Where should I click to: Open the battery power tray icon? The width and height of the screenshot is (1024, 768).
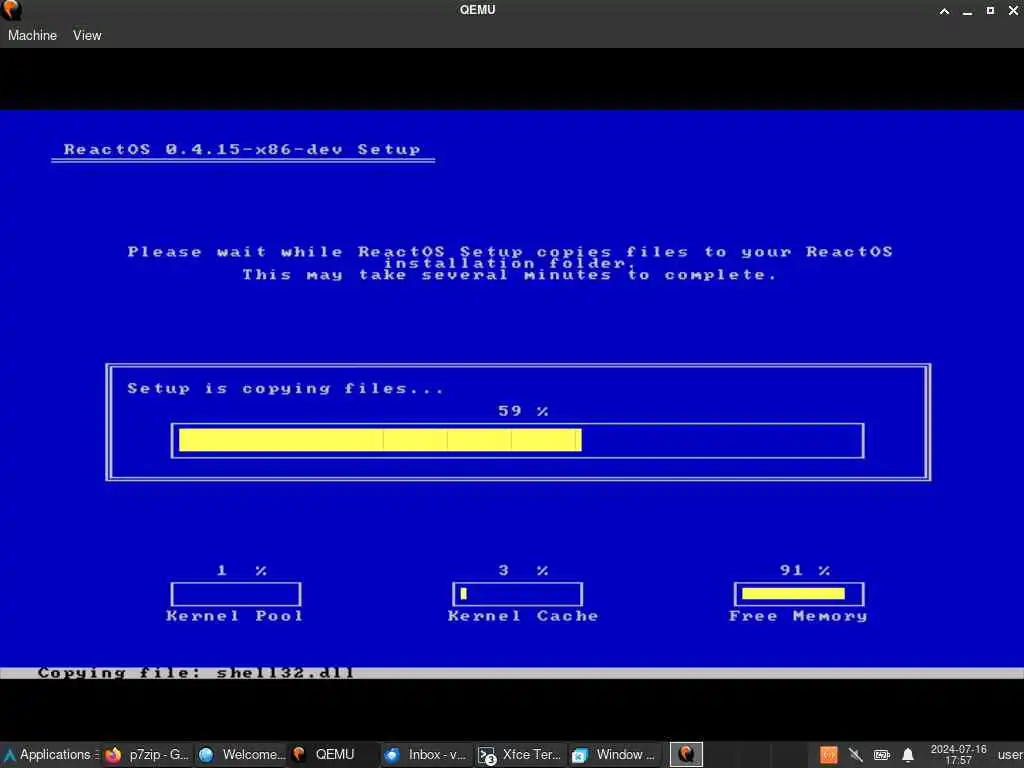click(x=882, y=755)
